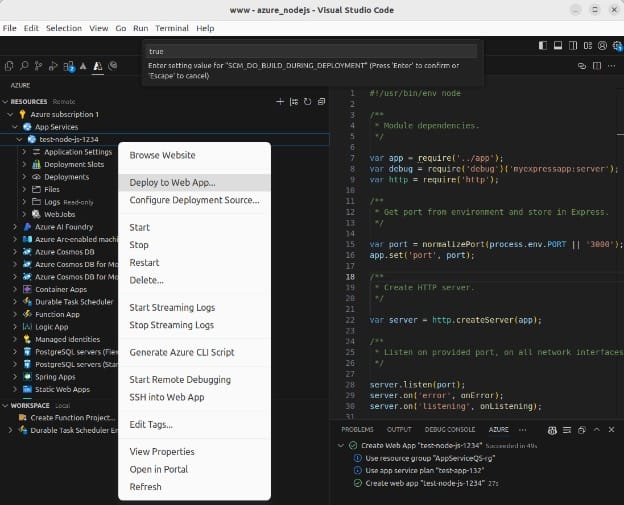Split the editor to the right
This screenshot has width=624, height=505.
[597, 66]
